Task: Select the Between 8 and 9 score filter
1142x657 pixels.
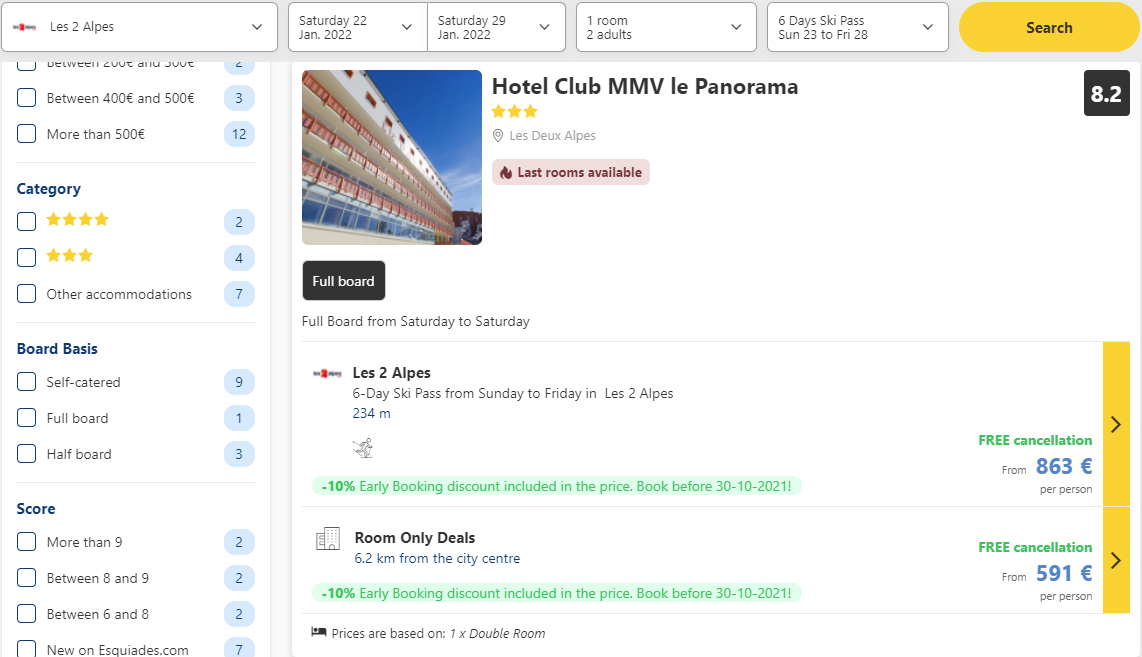Action: click(26, 578)
